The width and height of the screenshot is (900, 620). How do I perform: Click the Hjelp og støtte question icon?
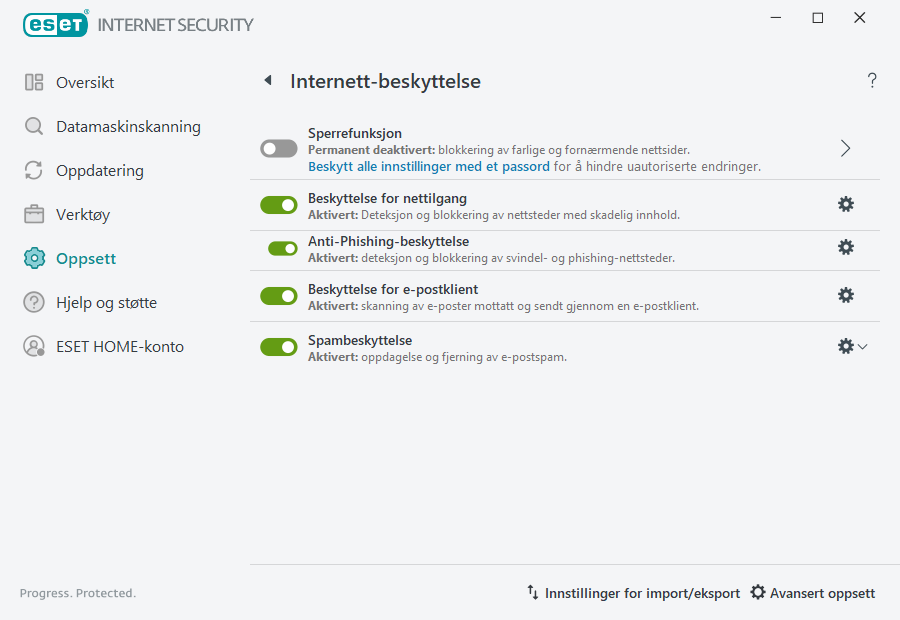(33, 301)
